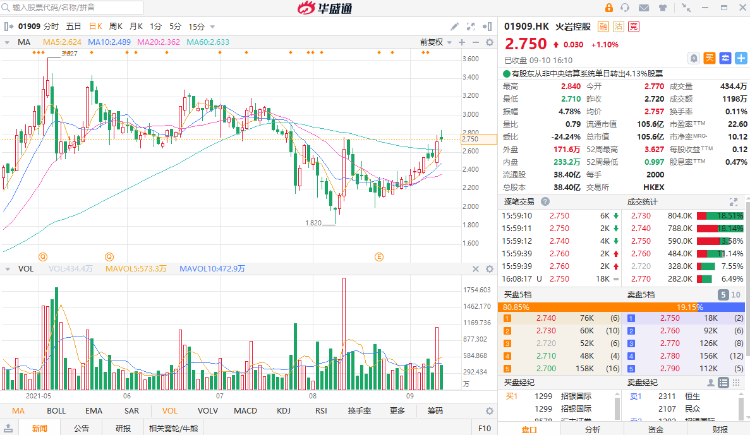Open 更多 more indicators
This screenshot has height=435, width=750.
click(x=397, y=411)
